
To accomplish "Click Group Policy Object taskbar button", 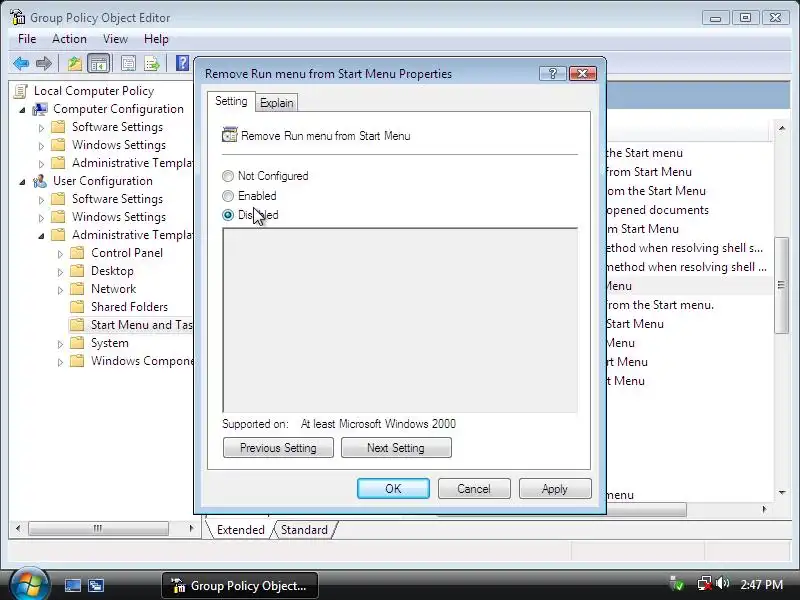I will coord(240,585).
